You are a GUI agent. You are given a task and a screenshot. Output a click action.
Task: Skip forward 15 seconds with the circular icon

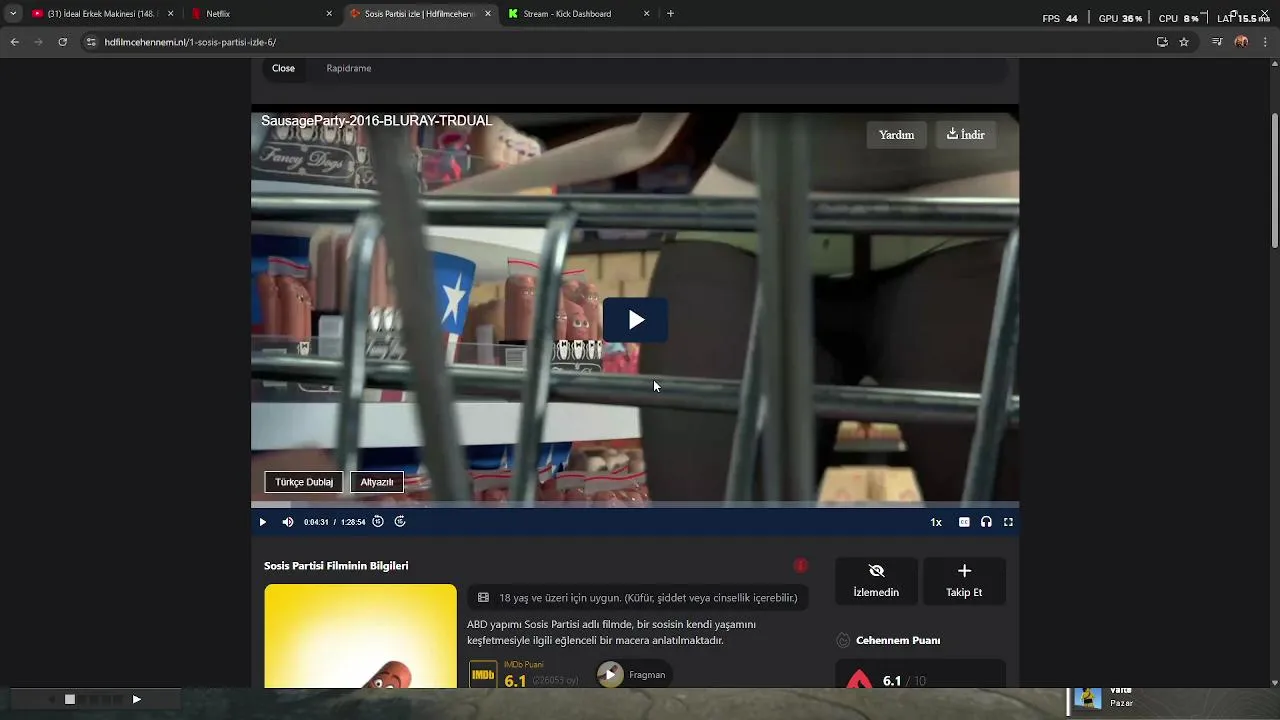click(400, 522)
